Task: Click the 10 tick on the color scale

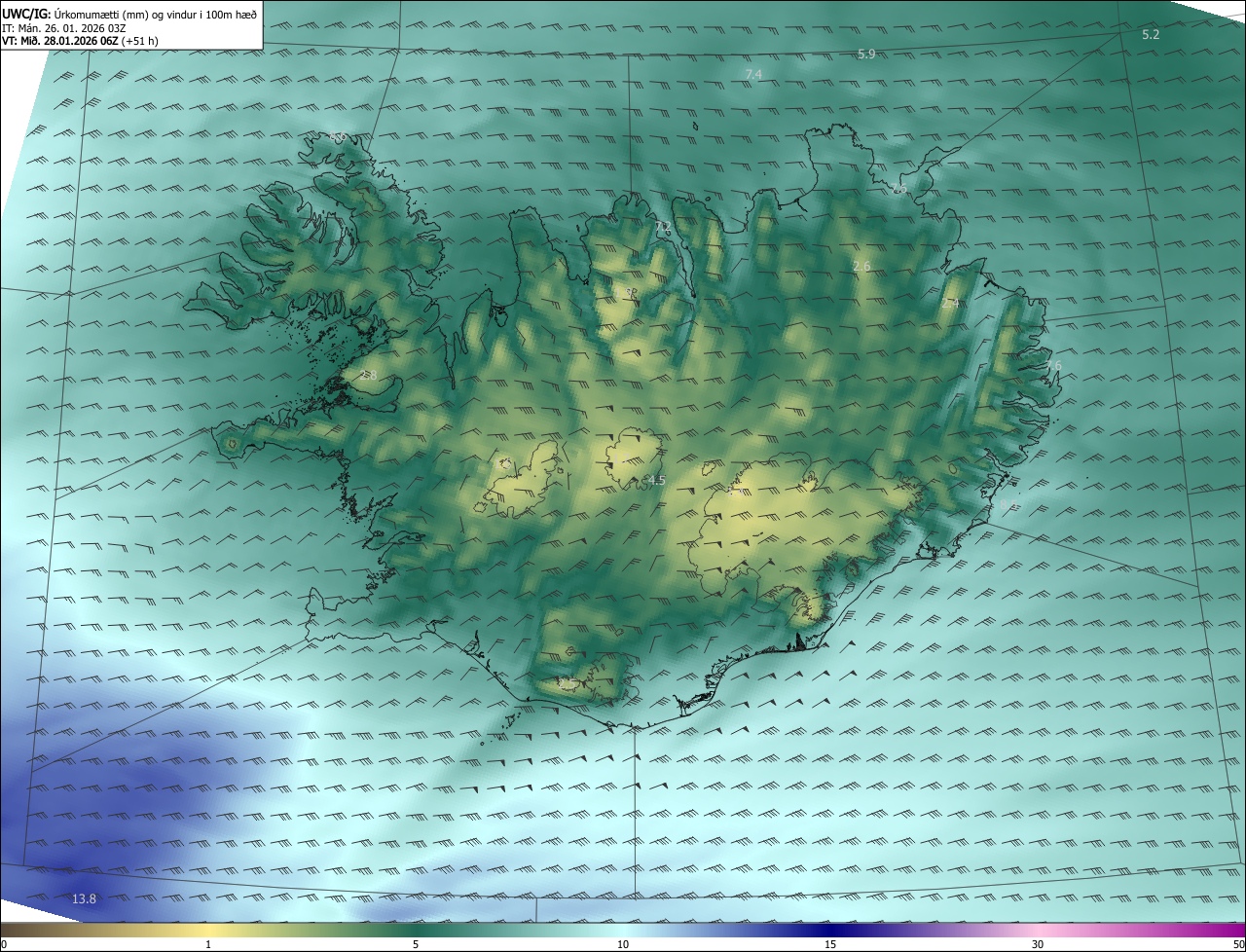Action: (x=623, y=944)
